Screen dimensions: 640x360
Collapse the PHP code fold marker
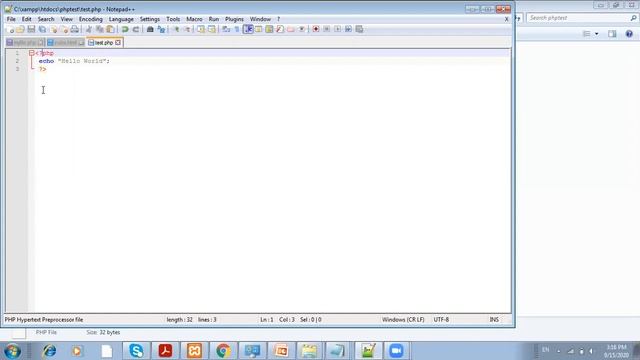coord(31,53)
